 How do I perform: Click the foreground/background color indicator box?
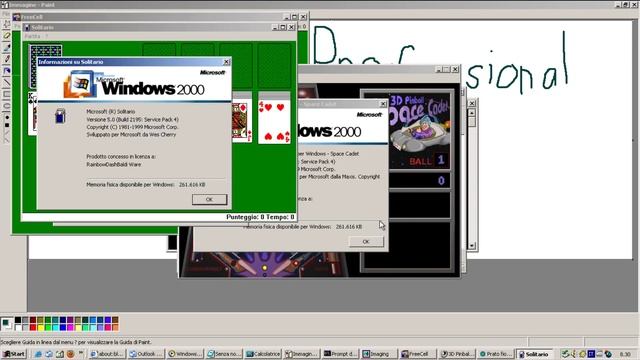click(7, 324)
